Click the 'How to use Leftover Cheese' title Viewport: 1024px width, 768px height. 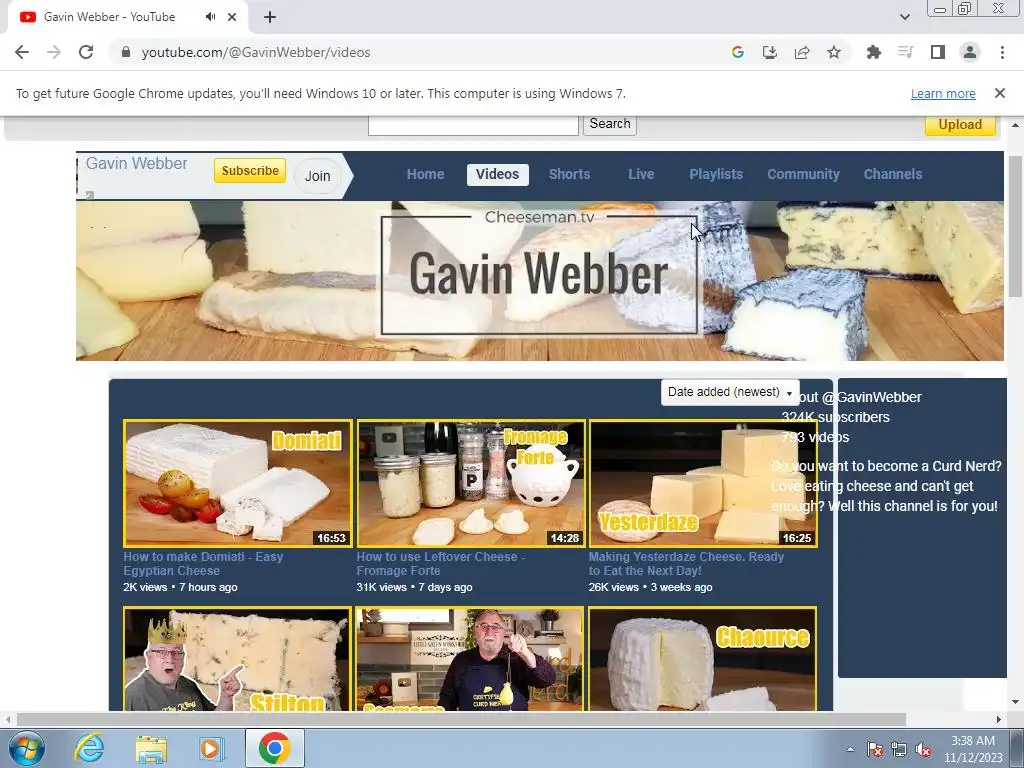pos(441,564)
